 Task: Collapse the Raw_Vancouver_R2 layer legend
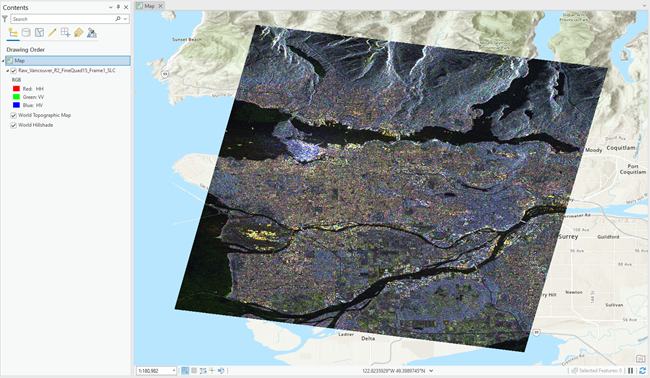tap(7, 71)
